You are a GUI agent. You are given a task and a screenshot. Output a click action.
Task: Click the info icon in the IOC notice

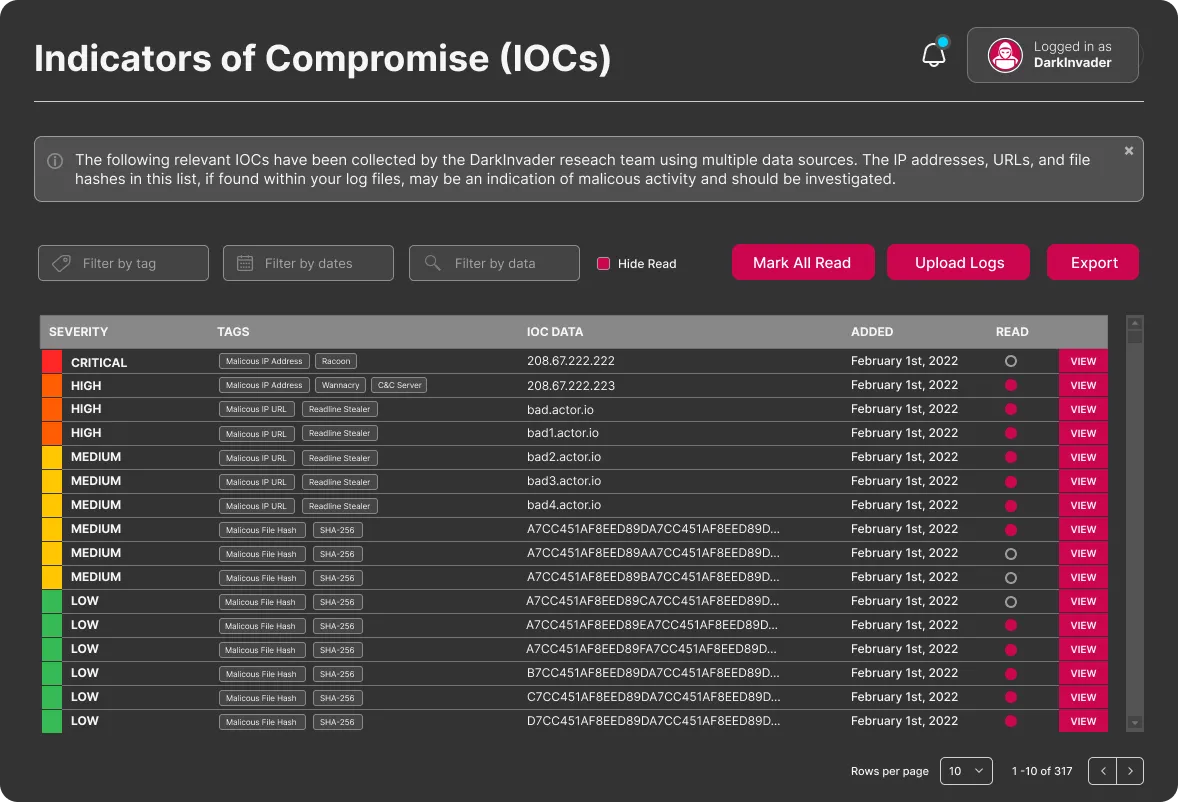pyautogui.click(x=55, y=161)
